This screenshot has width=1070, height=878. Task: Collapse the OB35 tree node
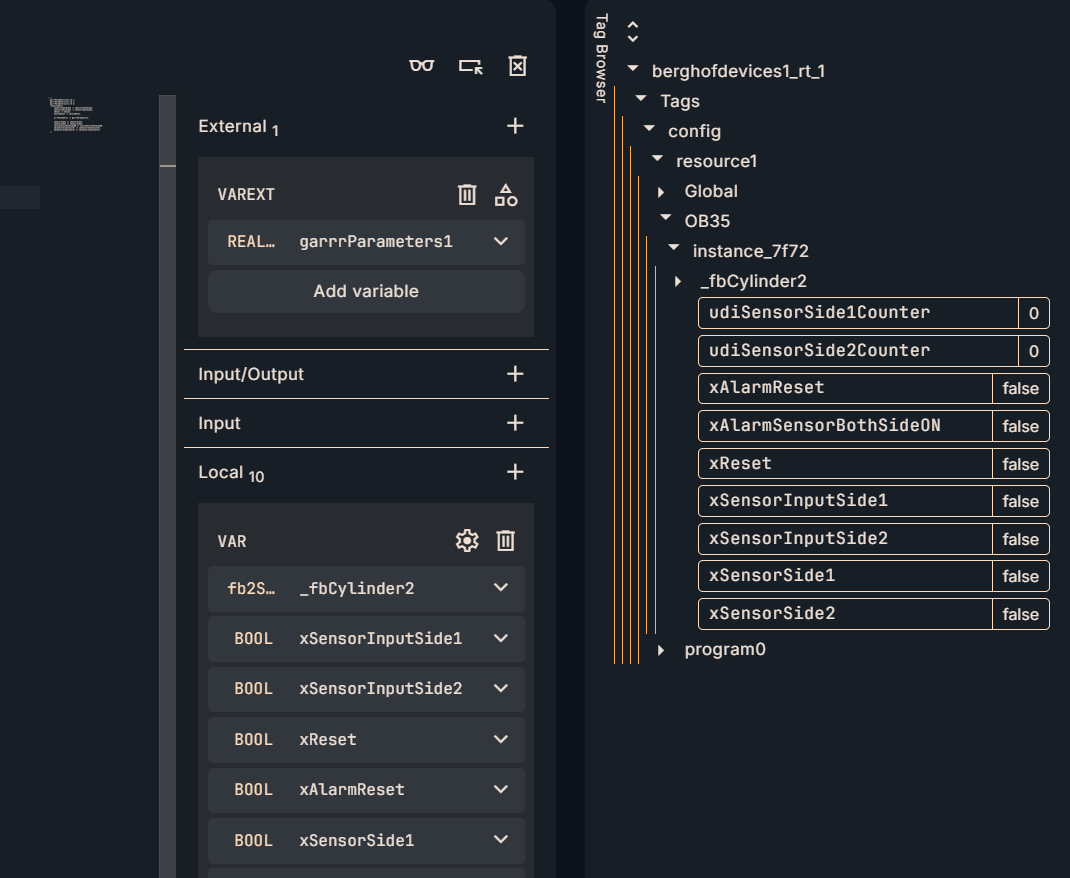pos(666,220)
